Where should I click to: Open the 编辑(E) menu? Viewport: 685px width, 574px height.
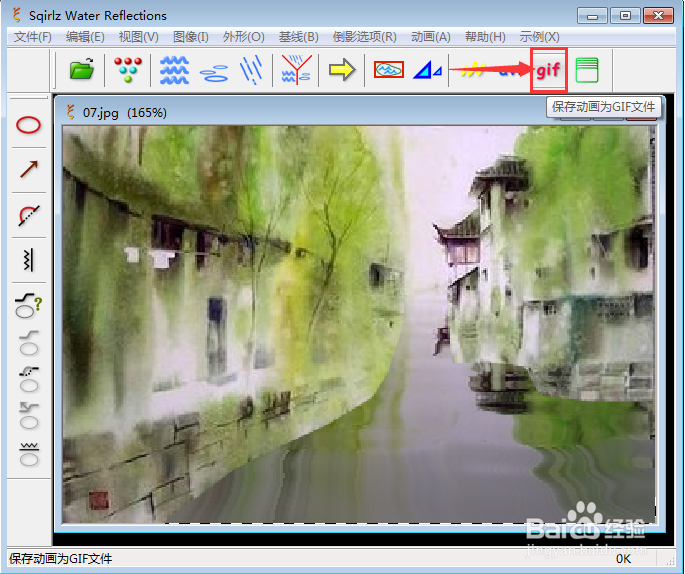click(85, 37)
